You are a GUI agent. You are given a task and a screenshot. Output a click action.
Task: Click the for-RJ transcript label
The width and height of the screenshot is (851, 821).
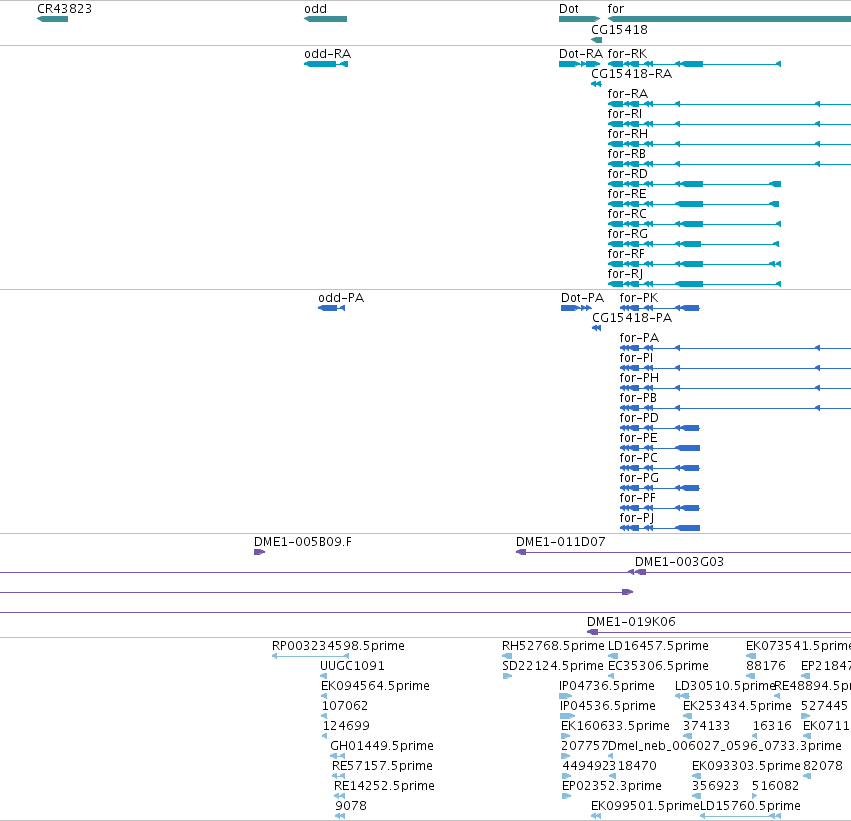pyautogui.click(x=625, y=274)
